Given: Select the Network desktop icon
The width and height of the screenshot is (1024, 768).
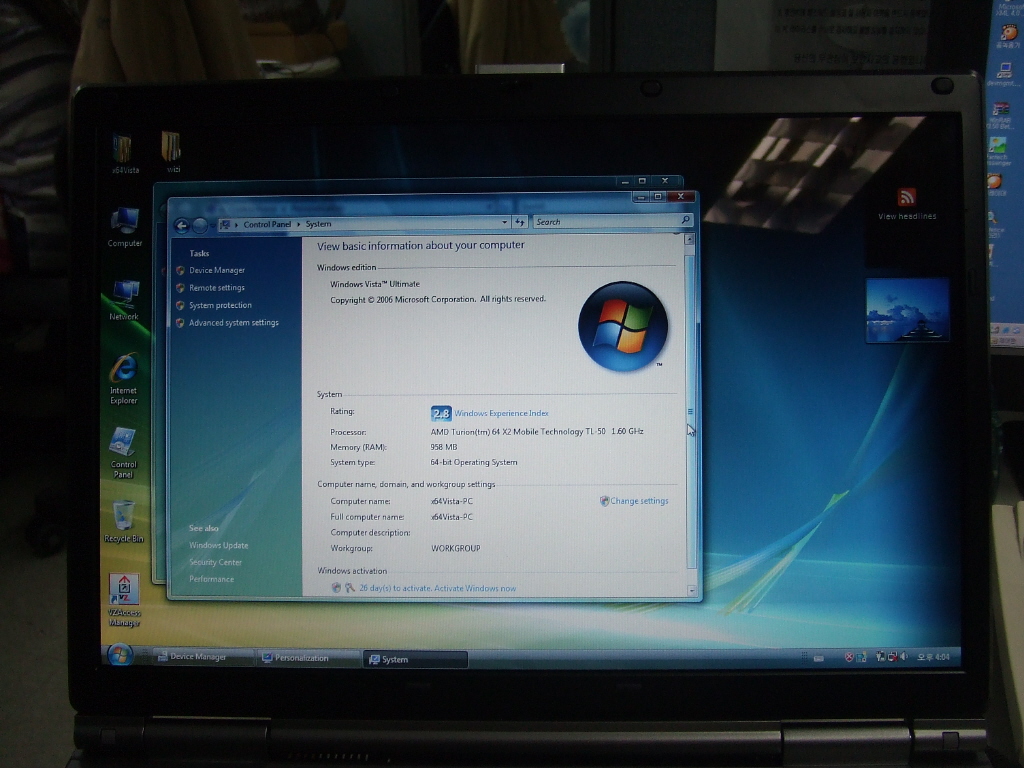Looking at the screenshot, I should coord(124,300).
